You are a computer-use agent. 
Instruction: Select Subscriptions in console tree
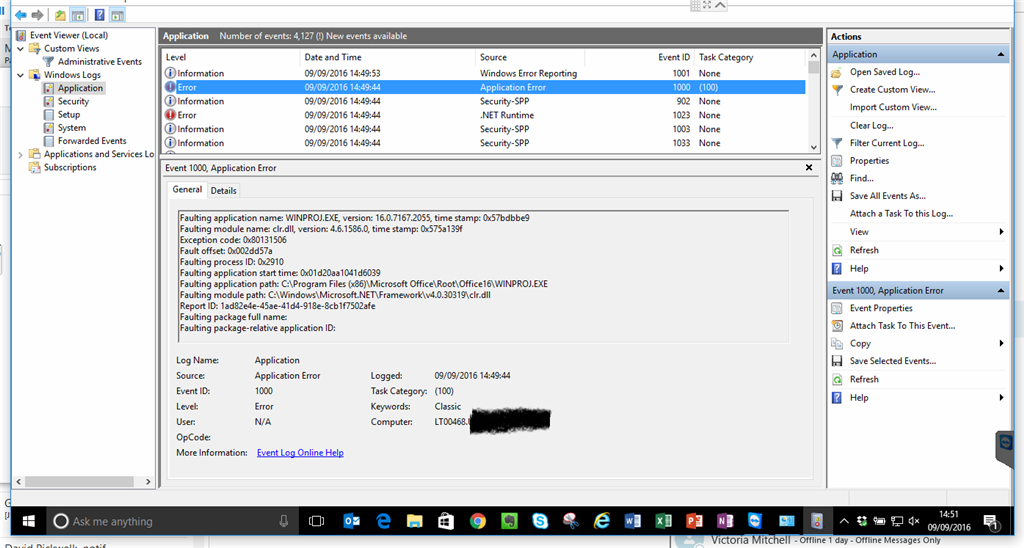click(x=70, y=167)
